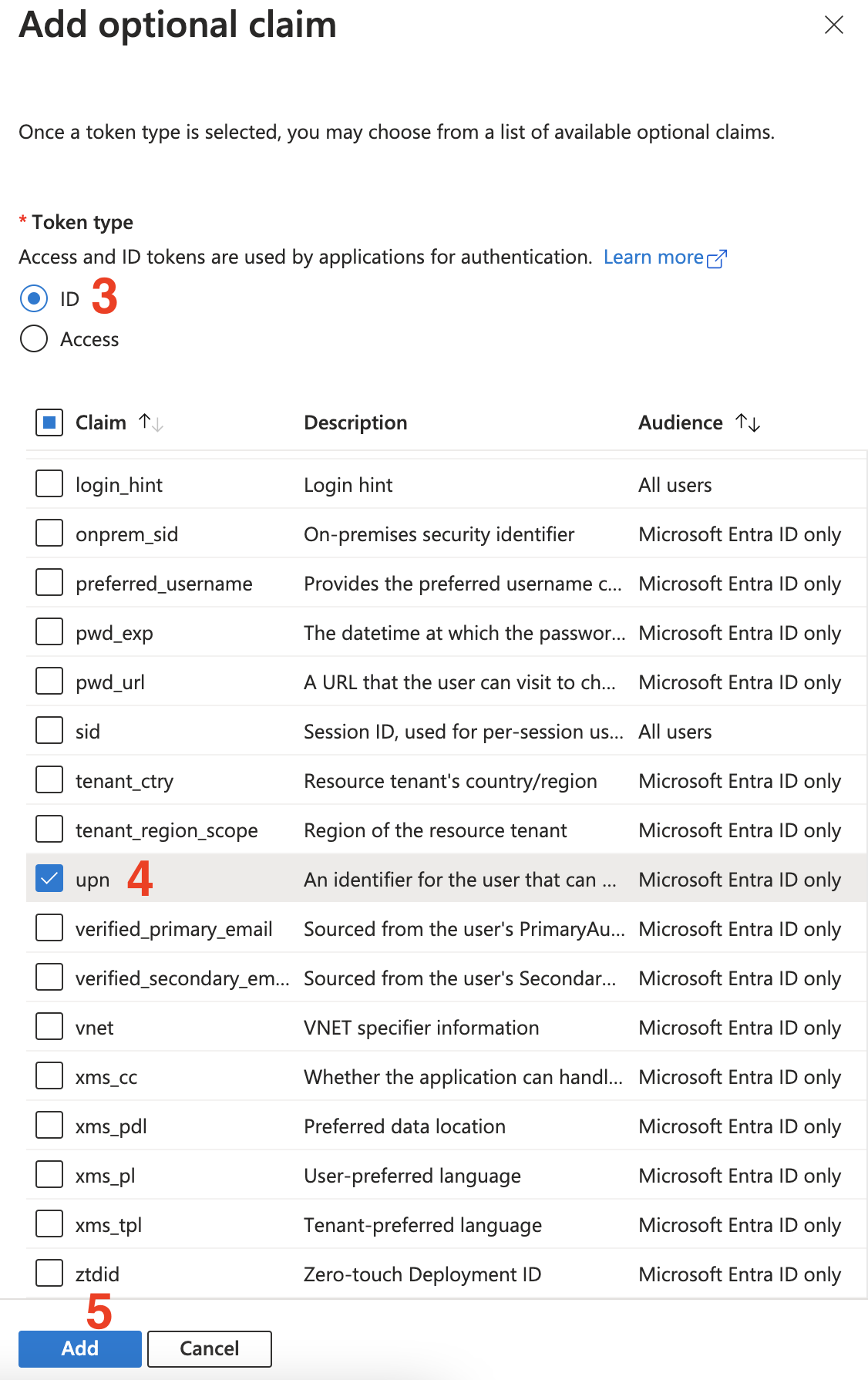Sort claims by the Claim column arrows

(x=150, y=422)
